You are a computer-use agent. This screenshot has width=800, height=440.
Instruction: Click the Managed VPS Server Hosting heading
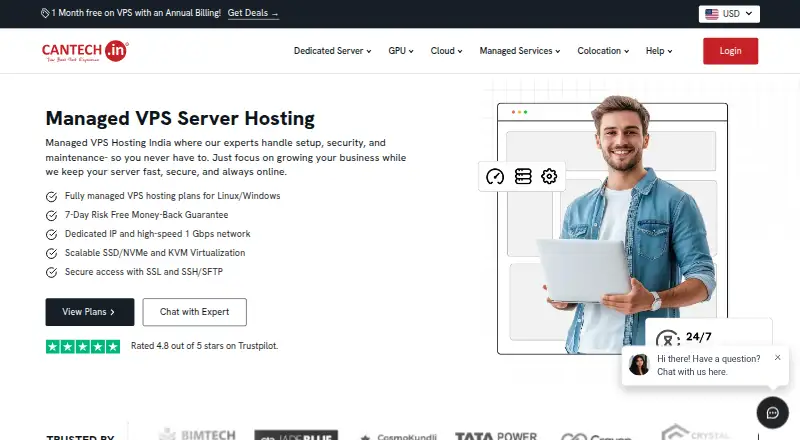180,118
